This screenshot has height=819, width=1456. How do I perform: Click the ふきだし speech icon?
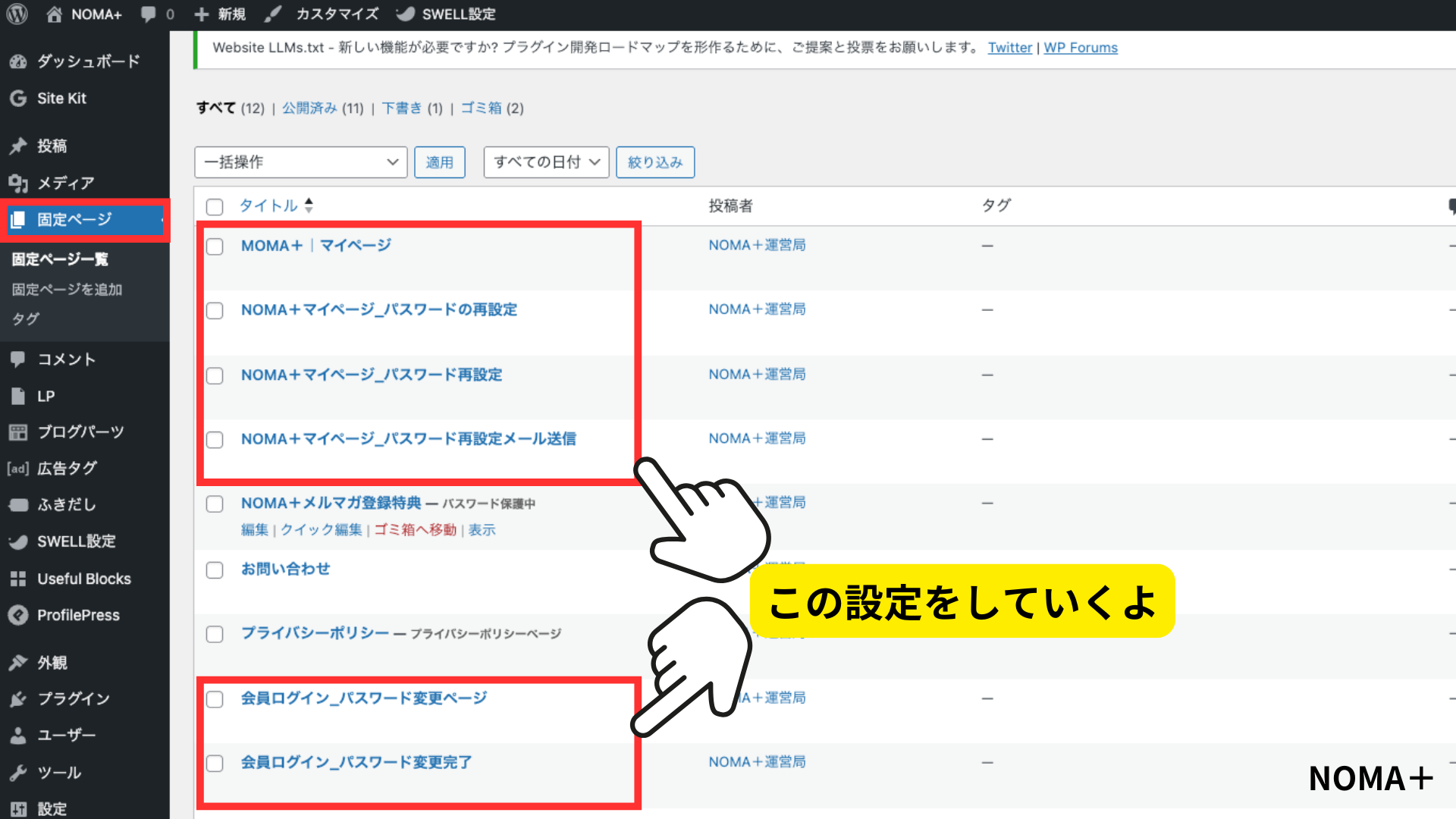click(x=18, y=505)
